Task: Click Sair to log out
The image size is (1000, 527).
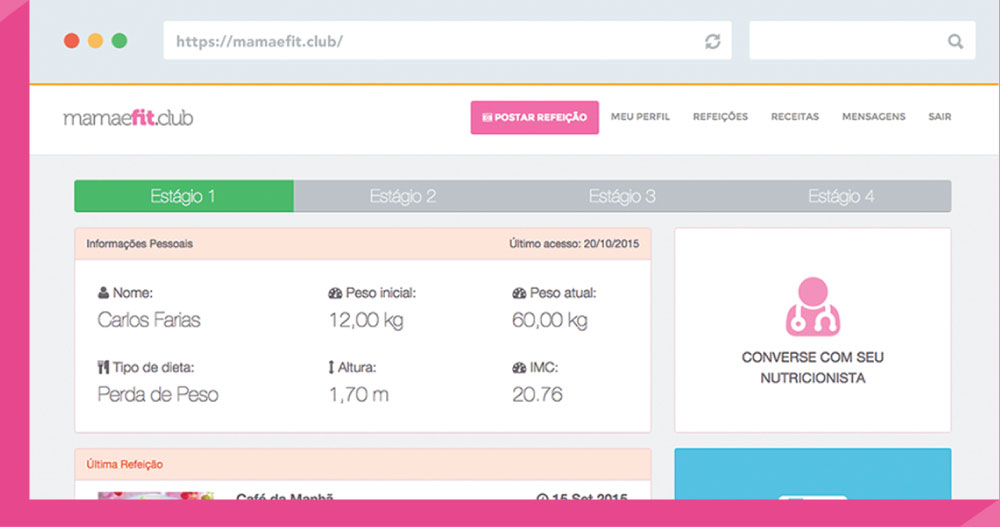Action: pyautogui.click(x=939, y=117)
